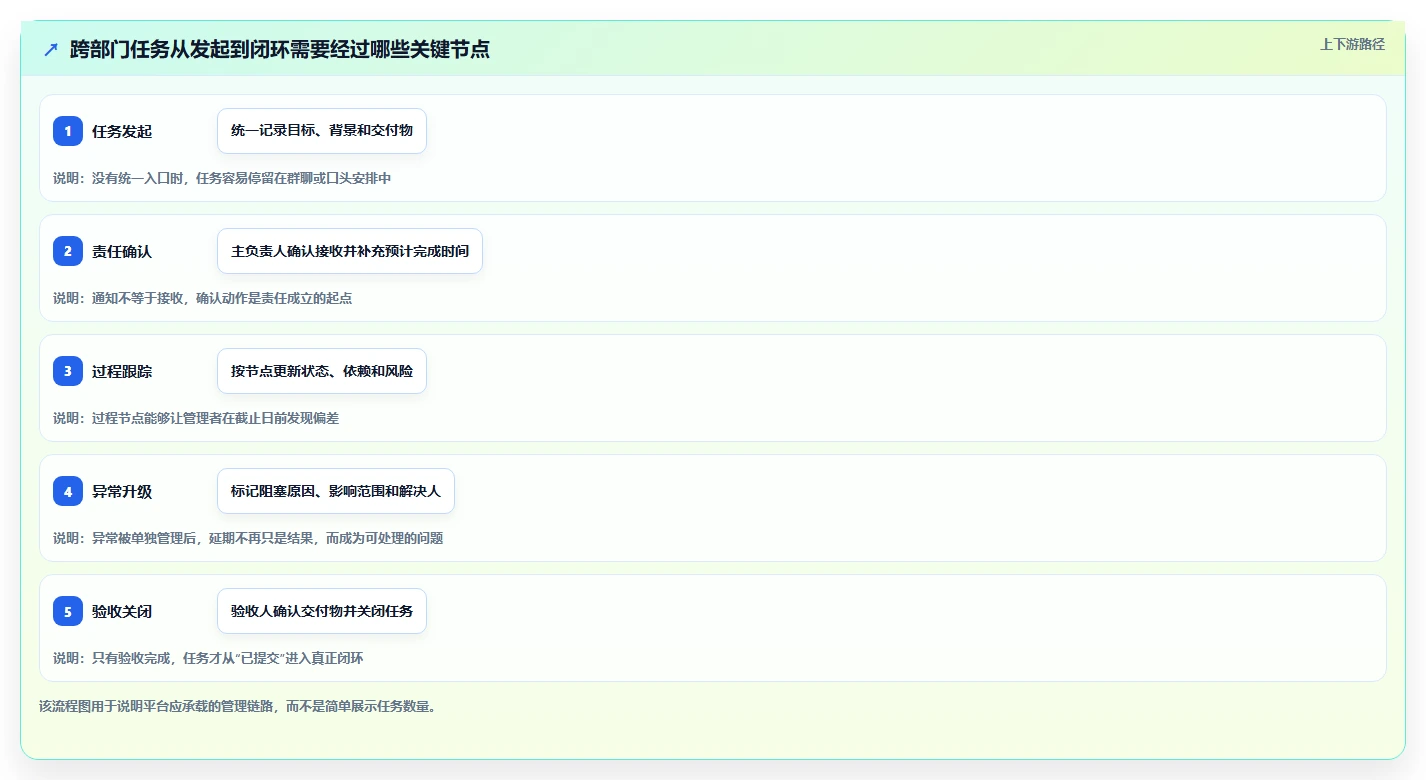
Task: Select the 主负责人确认接收并补充预计完成时间 chip
Action: [x=350, y=251]
